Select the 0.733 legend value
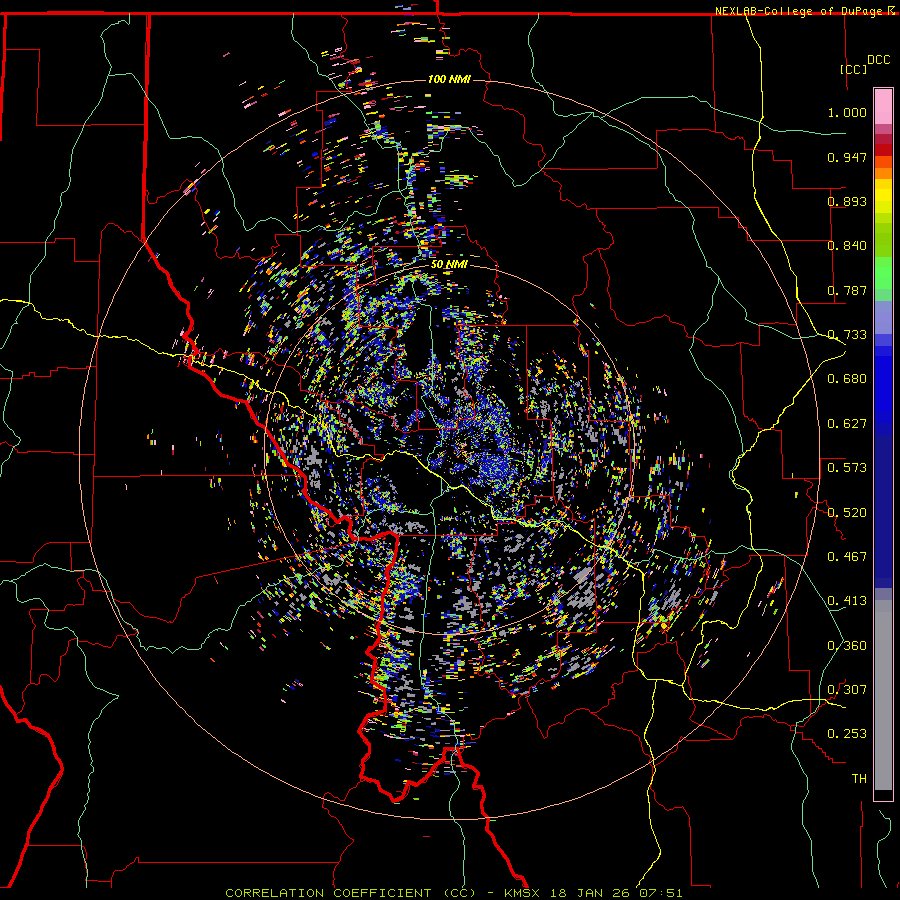This screenshot has width=900, height=900. (847, 335)
